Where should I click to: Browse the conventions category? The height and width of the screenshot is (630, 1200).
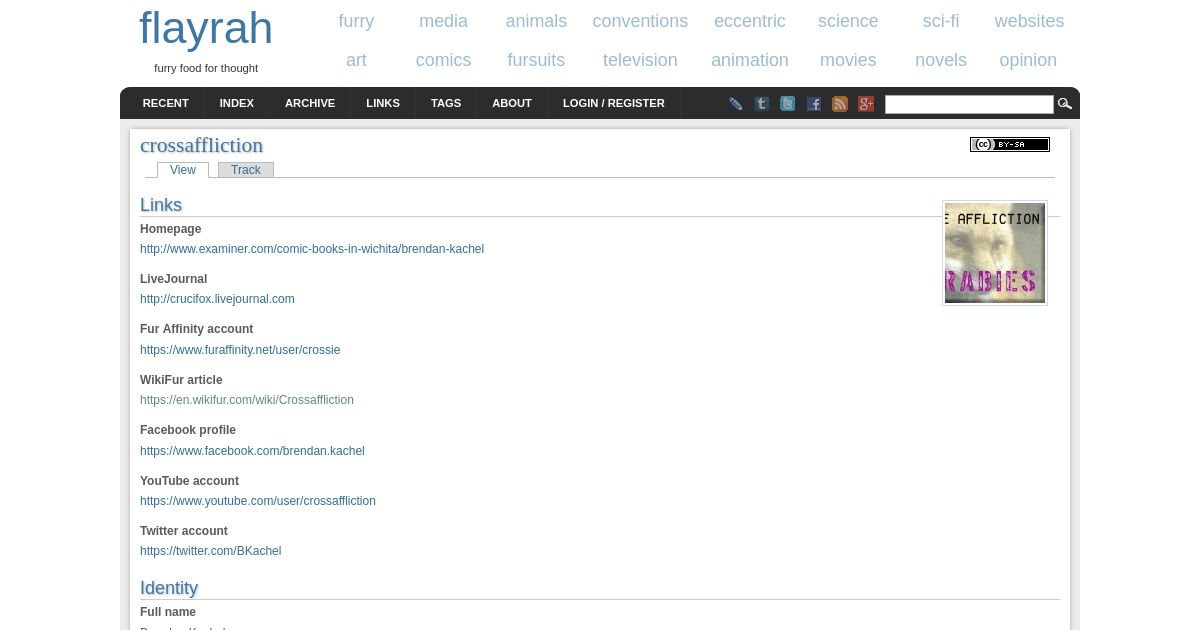pos(640,21)
